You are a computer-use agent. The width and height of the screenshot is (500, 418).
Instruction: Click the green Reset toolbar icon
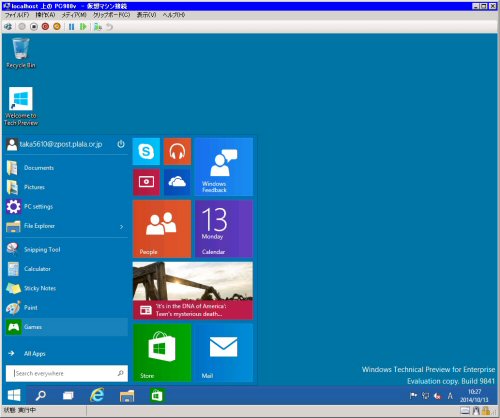(x=83, y=27)
